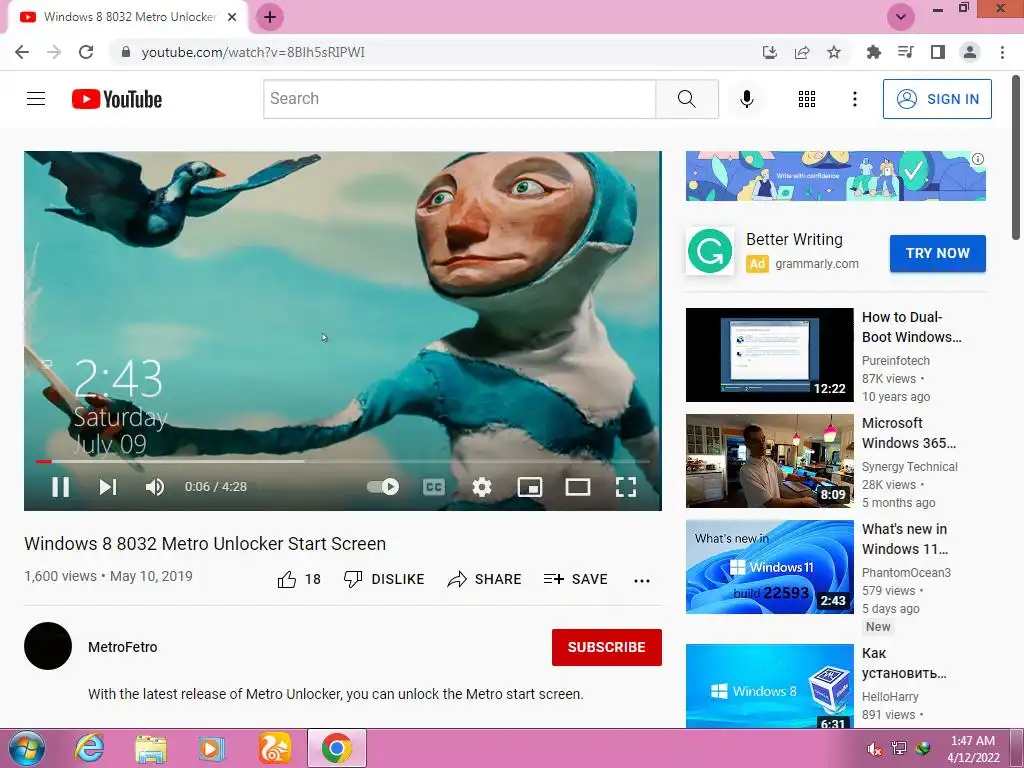Image resolution: width=1024 pixels, height=768 pixels.
Task: Click the Synergy Technical channel name
Action: pos(909,466)
